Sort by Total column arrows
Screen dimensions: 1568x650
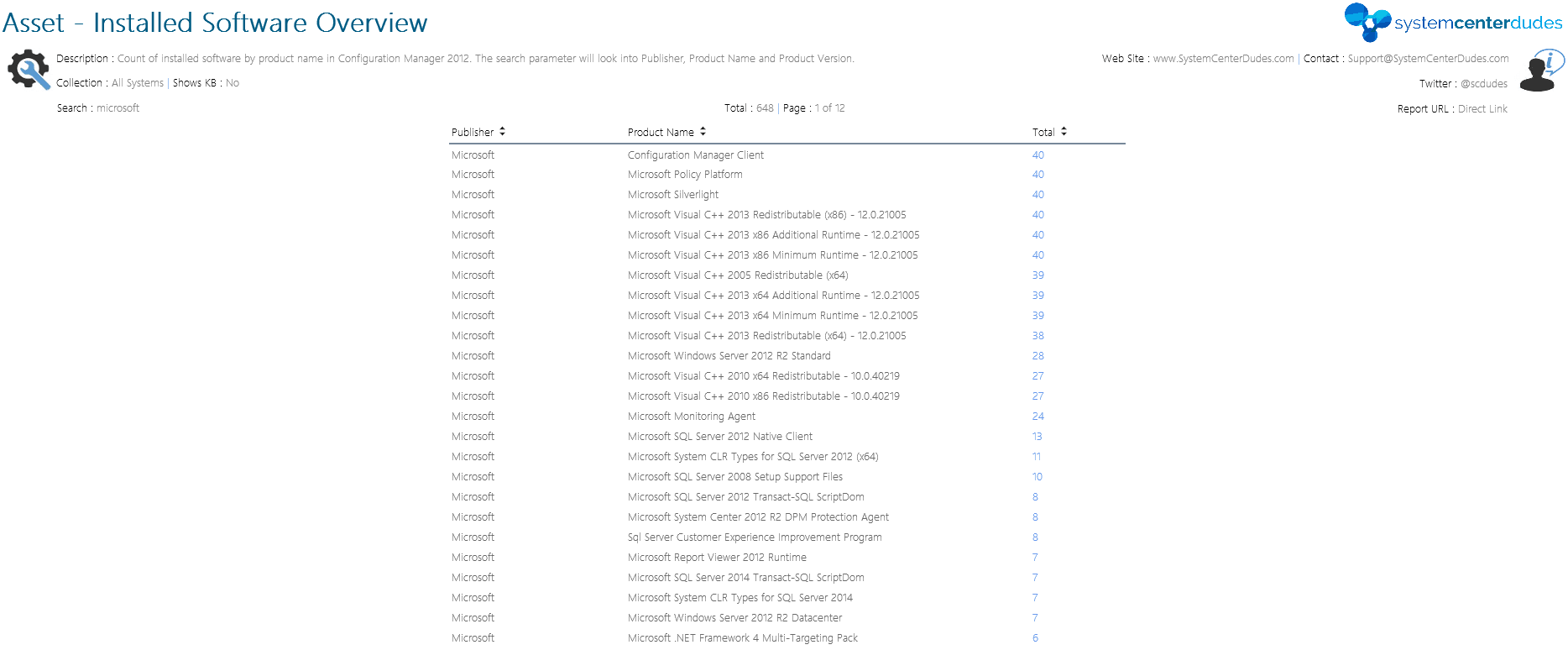tap(1064, 132)
